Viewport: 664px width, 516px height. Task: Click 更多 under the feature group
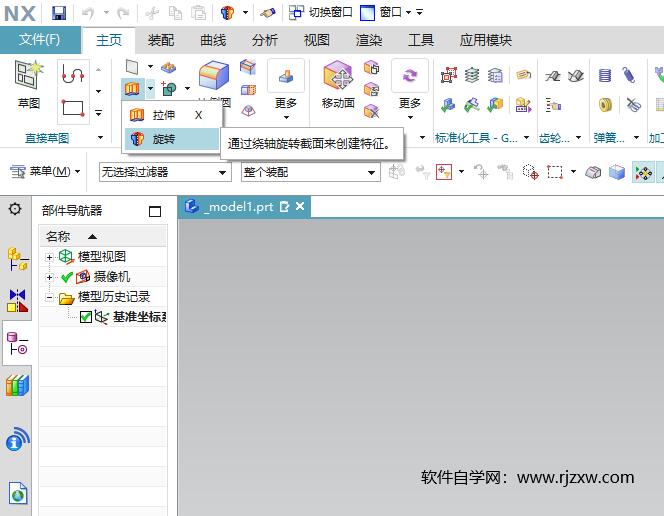click(286, 90)
